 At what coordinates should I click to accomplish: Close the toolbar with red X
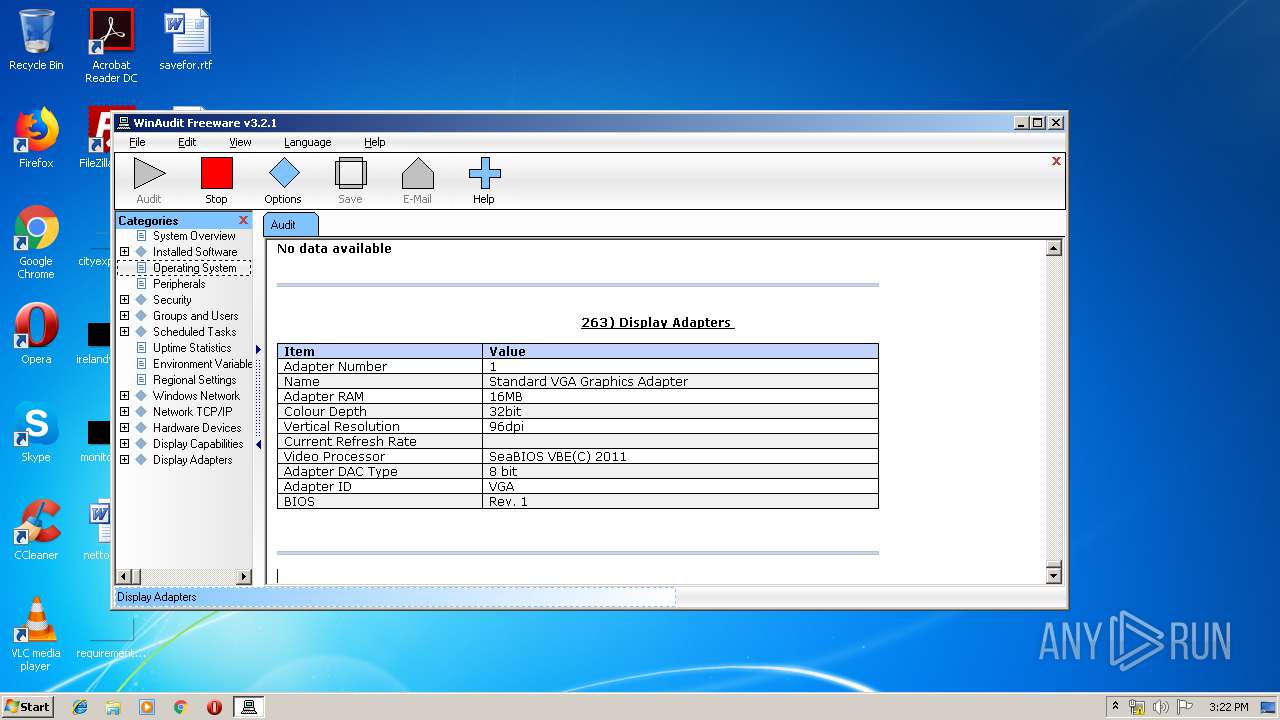point(1056,161)
